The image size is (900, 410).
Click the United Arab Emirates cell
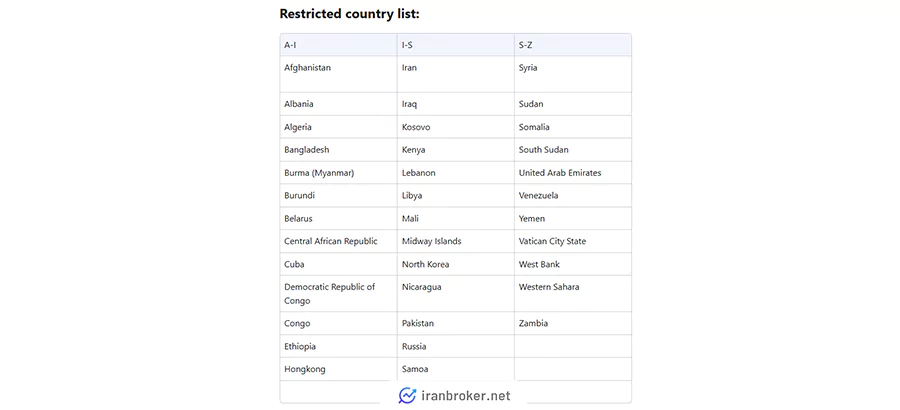(x=573, y=173)
